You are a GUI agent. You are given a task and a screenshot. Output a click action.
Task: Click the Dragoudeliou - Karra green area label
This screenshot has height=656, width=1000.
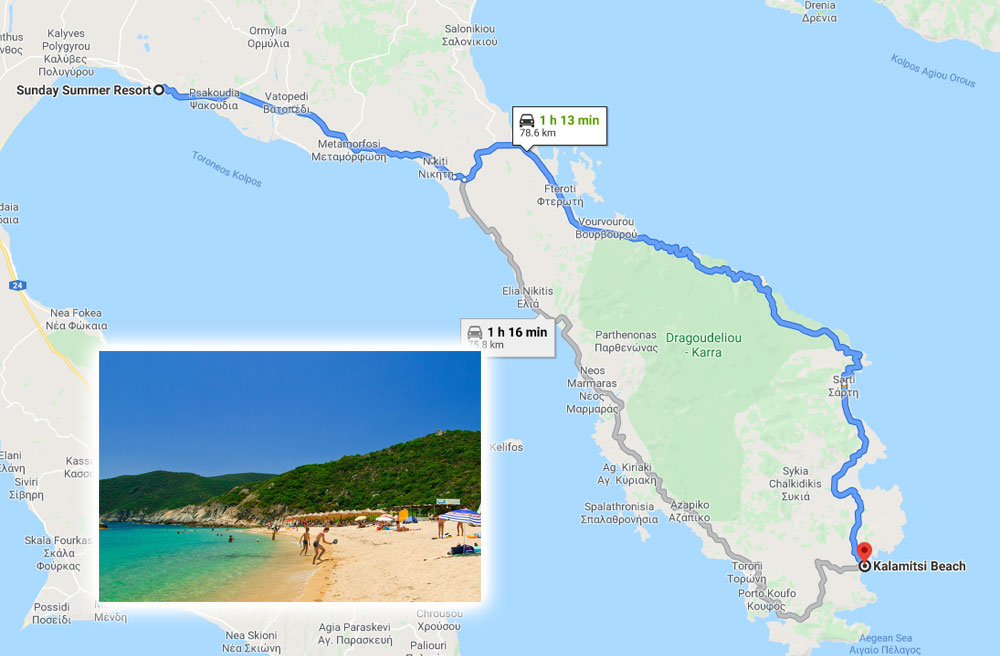[703, 345]
